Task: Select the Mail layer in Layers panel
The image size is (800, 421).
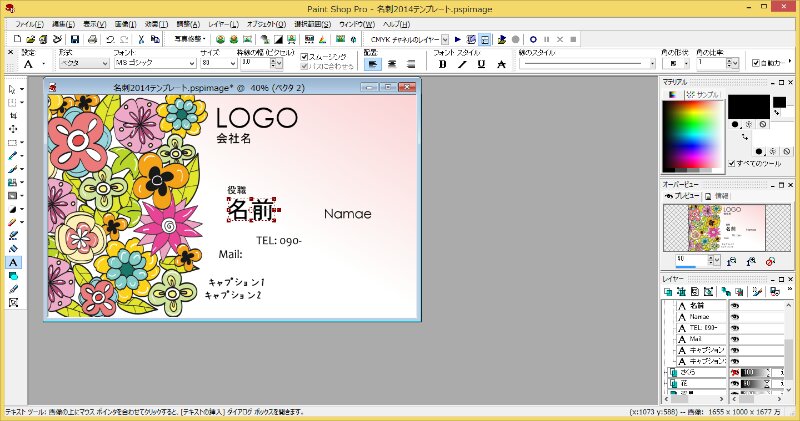Action: (x=700, y=338)
